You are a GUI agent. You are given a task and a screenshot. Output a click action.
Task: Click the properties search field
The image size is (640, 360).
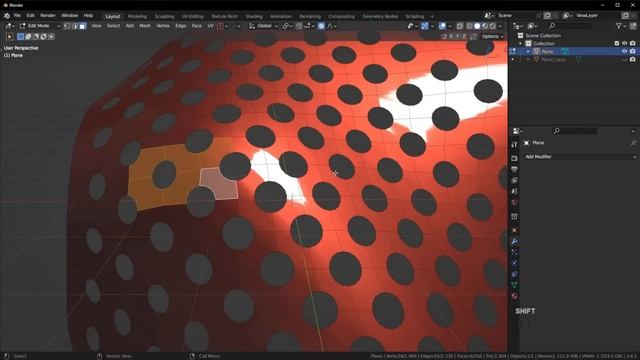coord(574,131)
